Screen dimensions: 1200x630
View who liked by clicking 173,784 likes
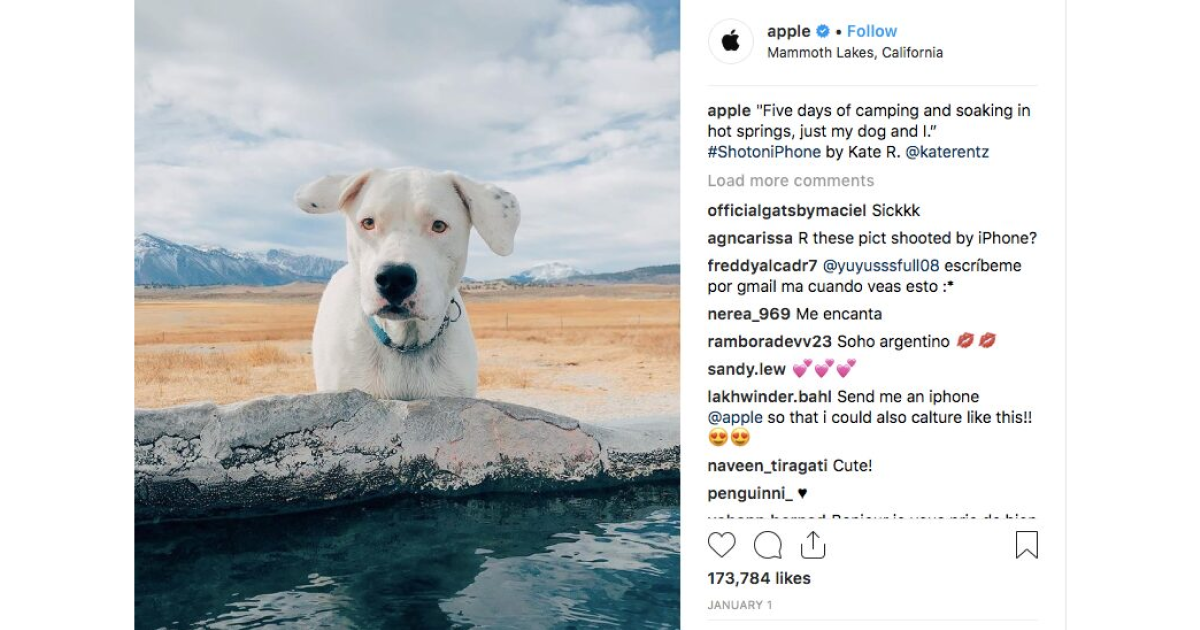click(x=758, y=578)
